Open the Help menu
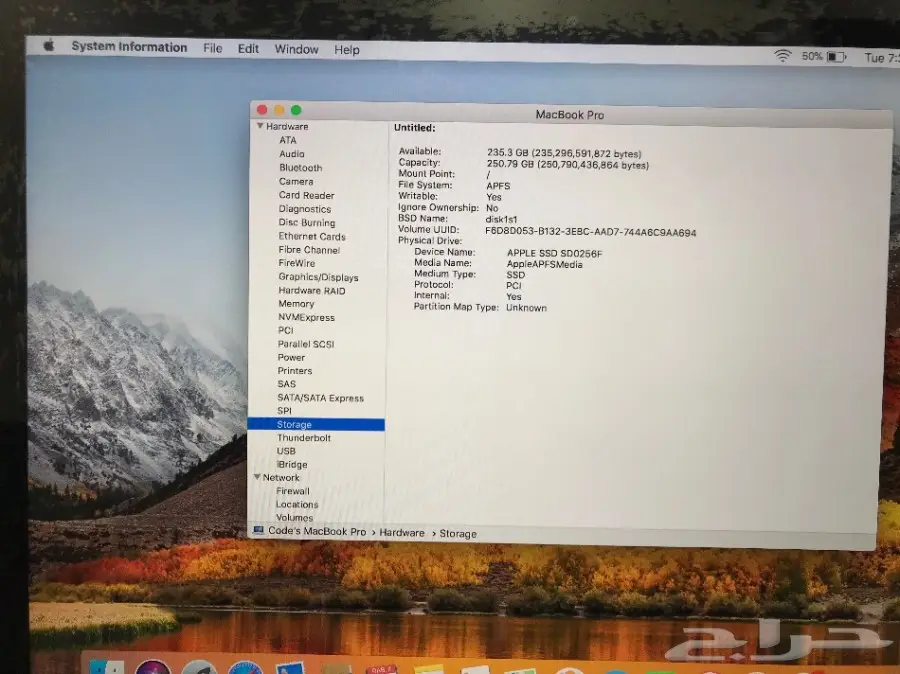 point(347,50)
